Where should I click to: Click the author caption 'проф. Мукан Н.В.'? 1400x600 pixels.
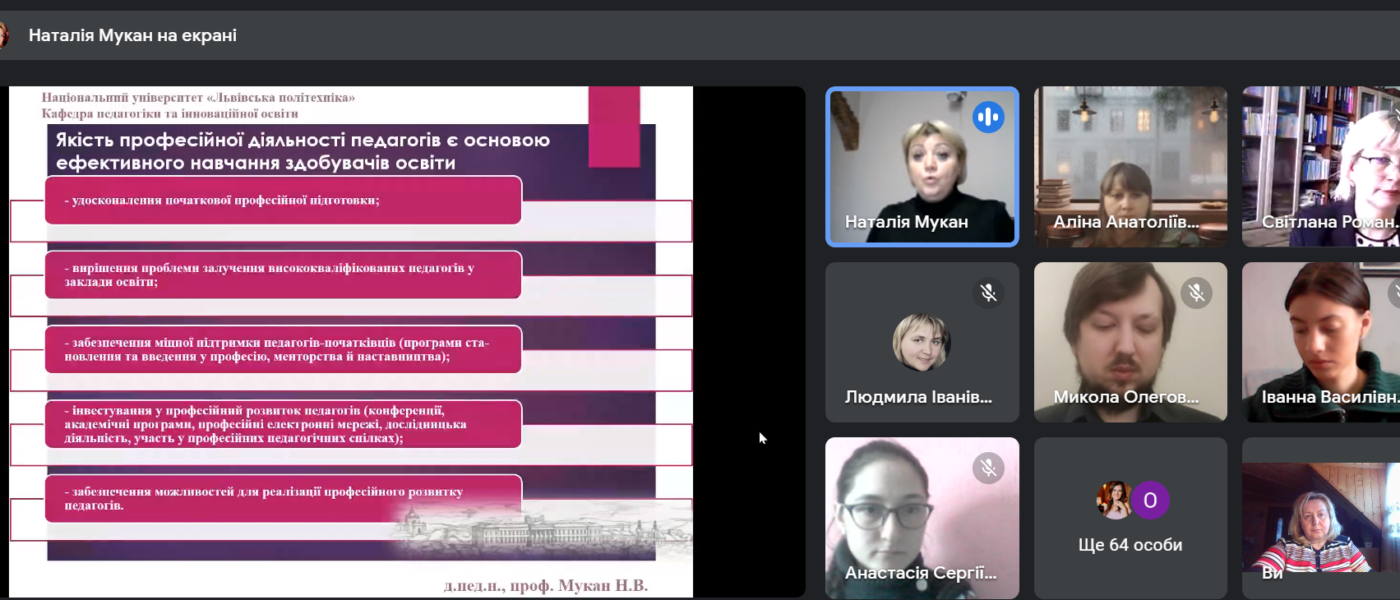pos(545,586)
